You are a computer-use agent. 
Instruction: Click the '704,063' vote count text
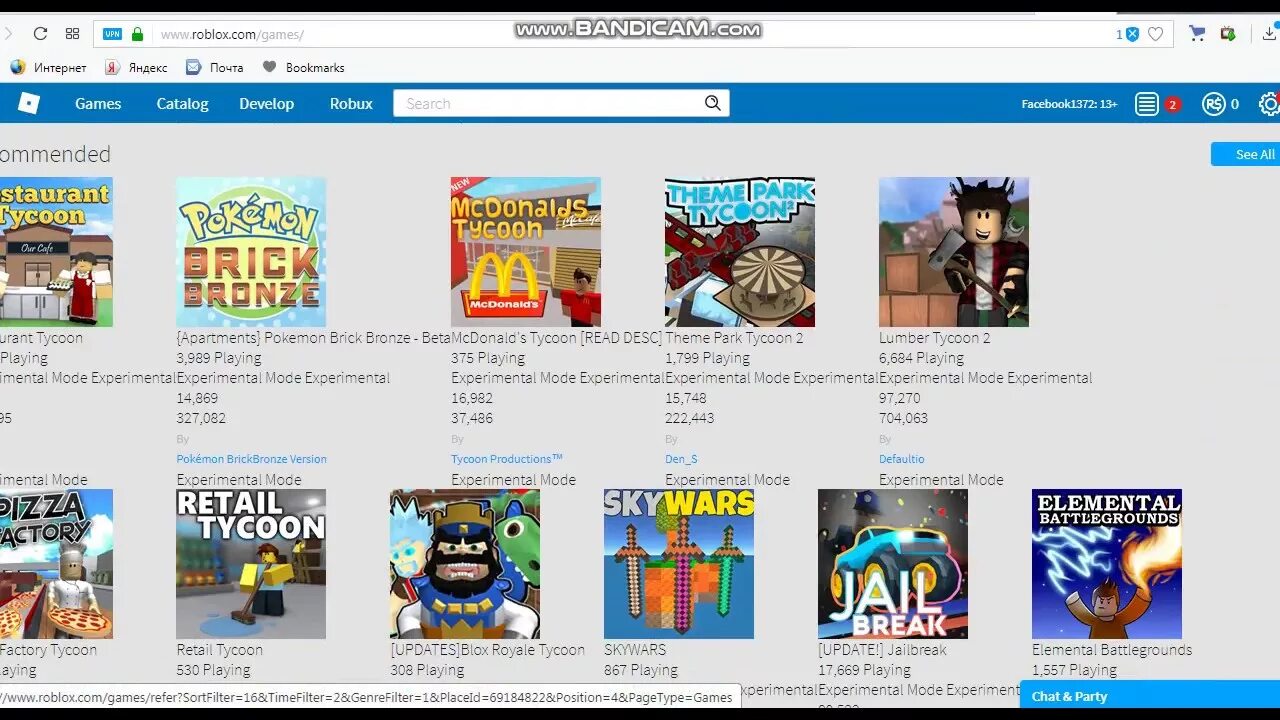click(904, 418)
